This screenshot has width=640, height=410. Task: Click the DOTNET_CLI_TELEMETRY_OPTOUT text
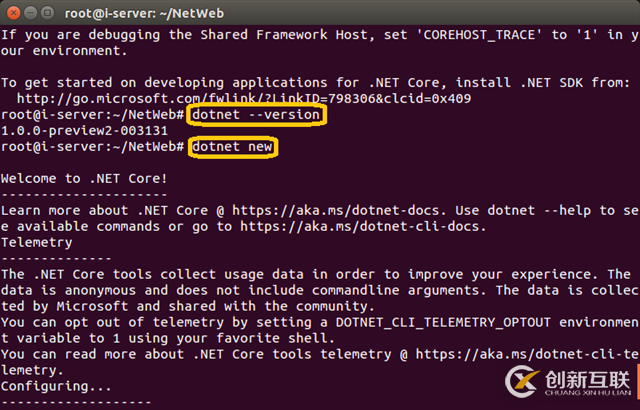[x=422, y=322]
